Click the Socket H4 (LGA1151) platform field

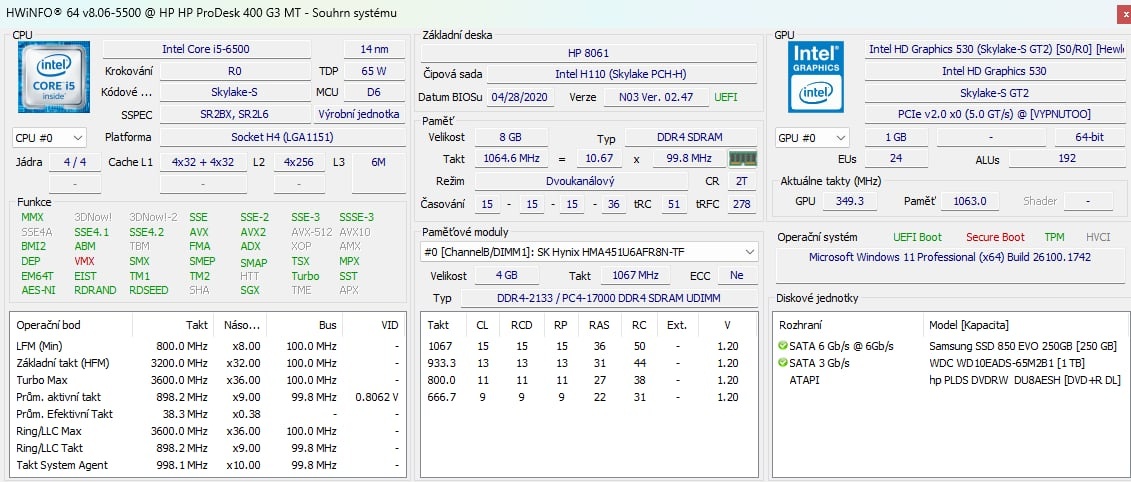pyautogui.click(x=281, y=137)
